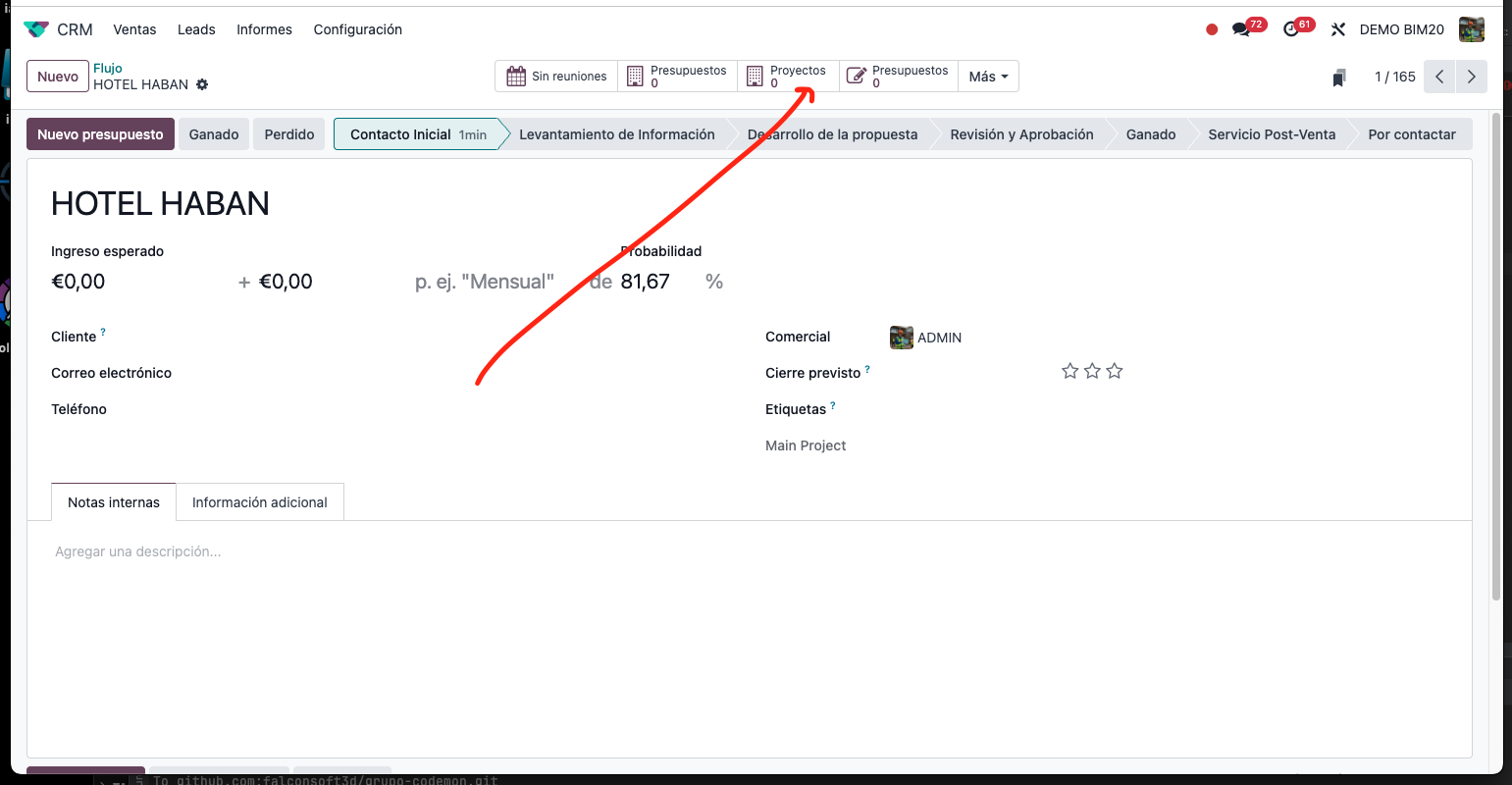Click the Nuevo presupuesto button

click(100, 134)
